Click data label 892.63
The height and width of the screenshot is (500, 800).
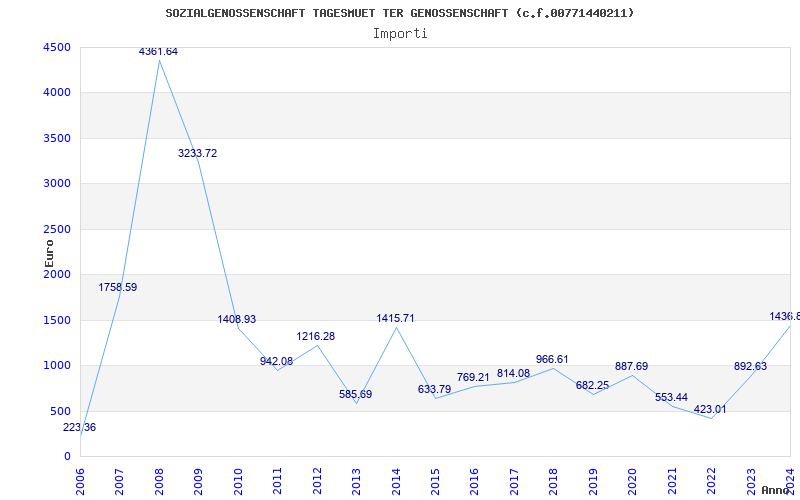[x=751, y=366]
